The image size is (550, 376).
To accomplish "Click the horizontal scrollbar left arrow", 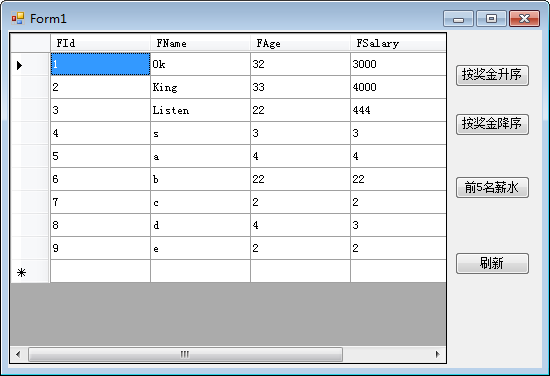I will tap(18, 354).
